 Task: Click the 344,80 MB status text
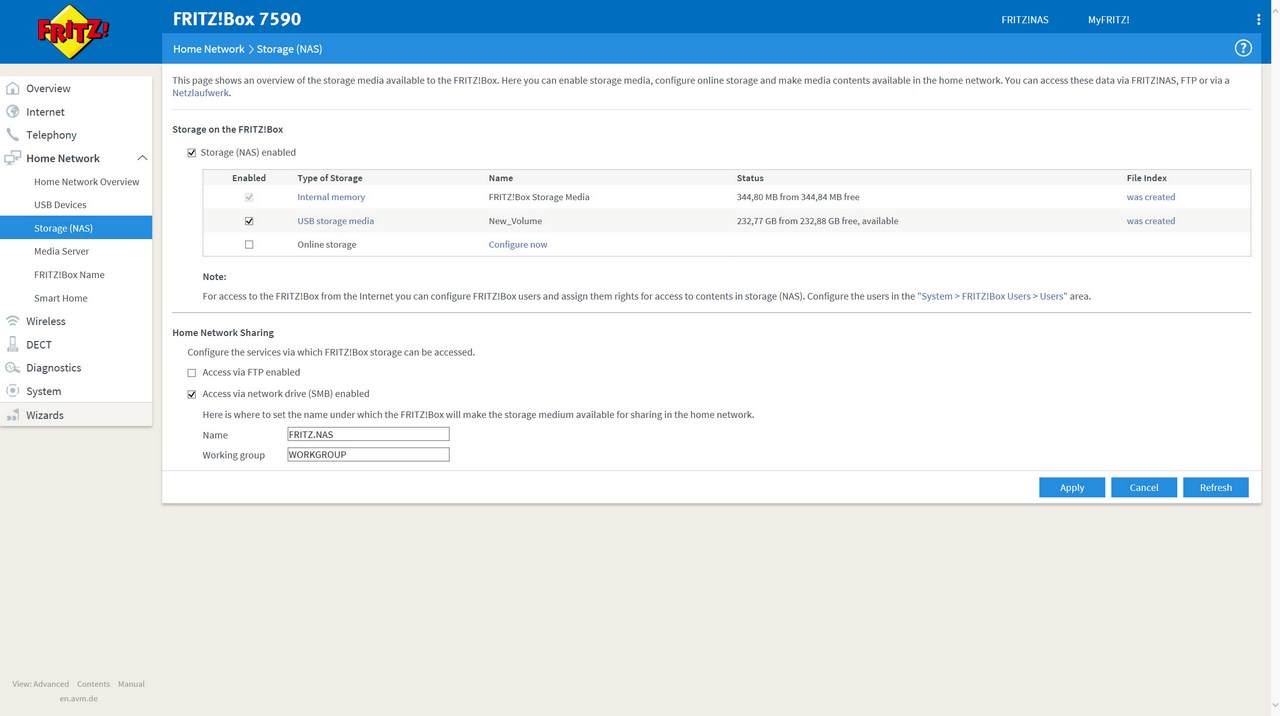pyautogui.click(x=798, y=197)
